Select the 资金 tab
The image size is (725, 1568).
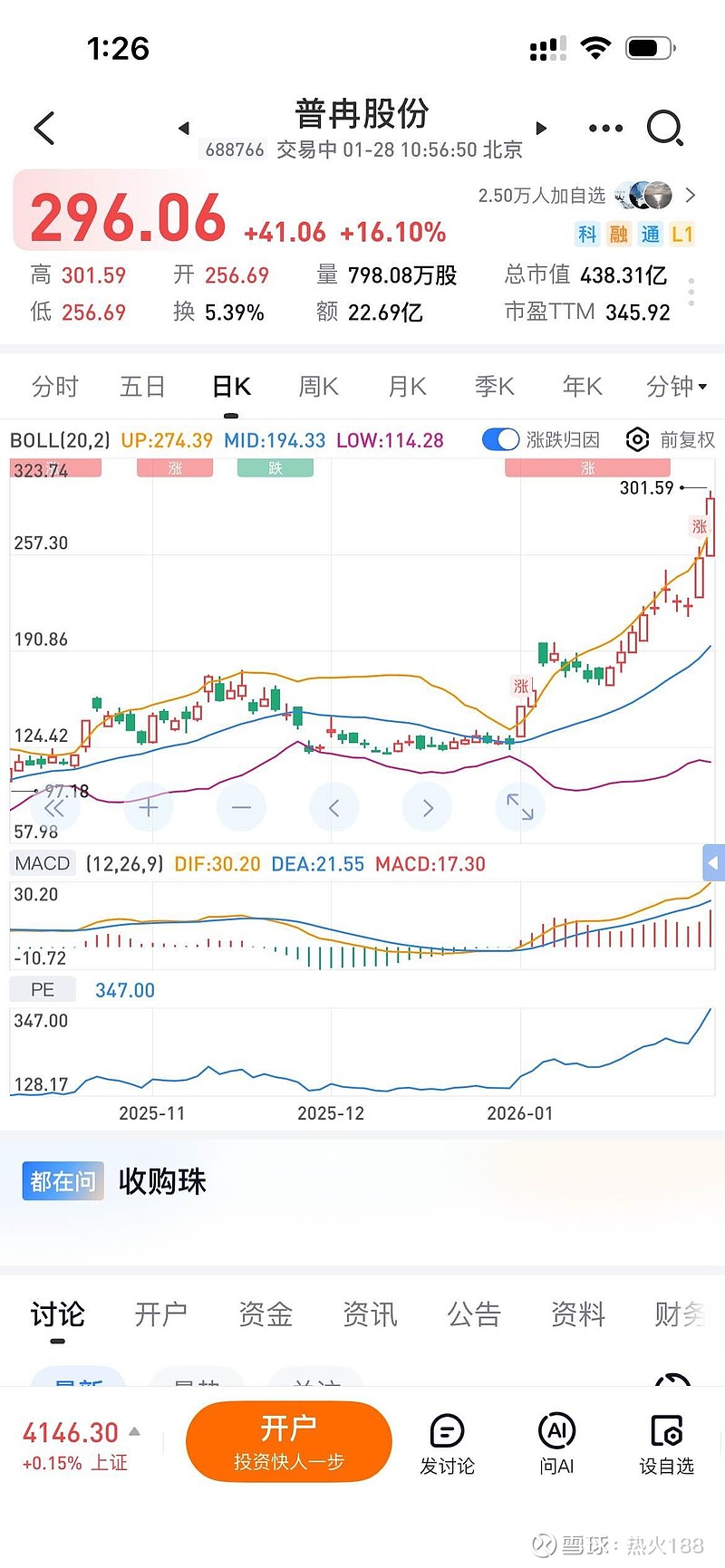266,1314
